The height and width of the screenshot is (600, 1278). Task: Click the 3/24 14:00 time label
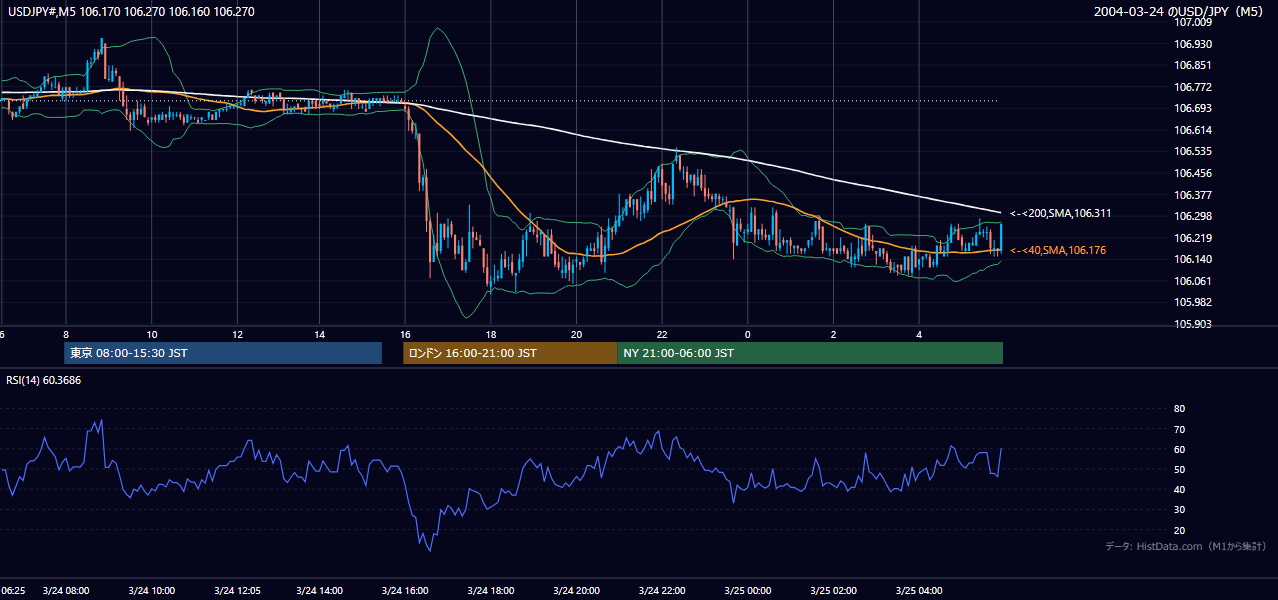pos(320,591)
